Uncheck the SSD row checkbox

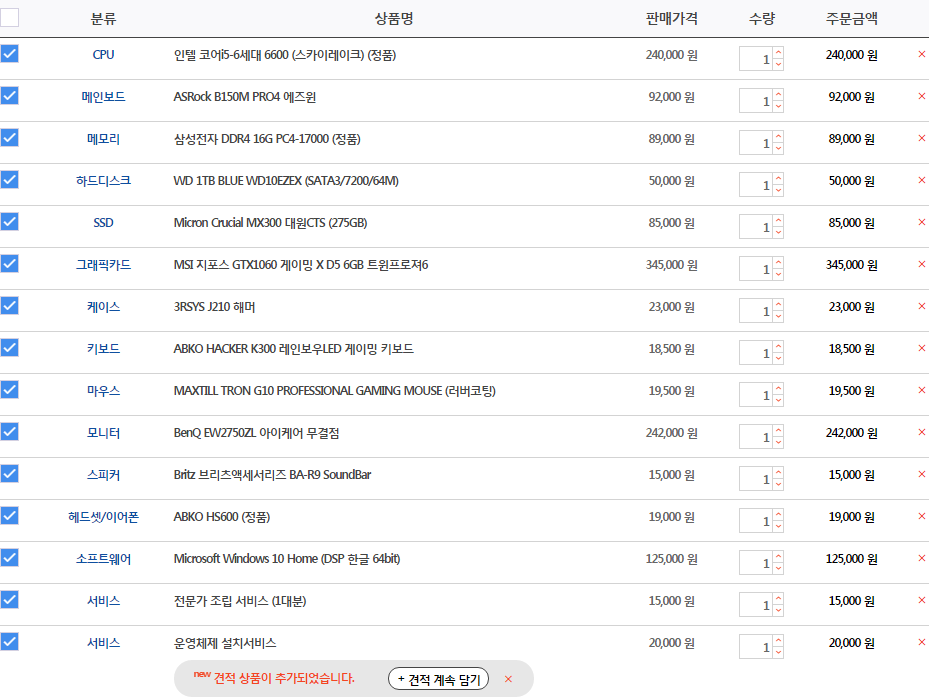9,222
